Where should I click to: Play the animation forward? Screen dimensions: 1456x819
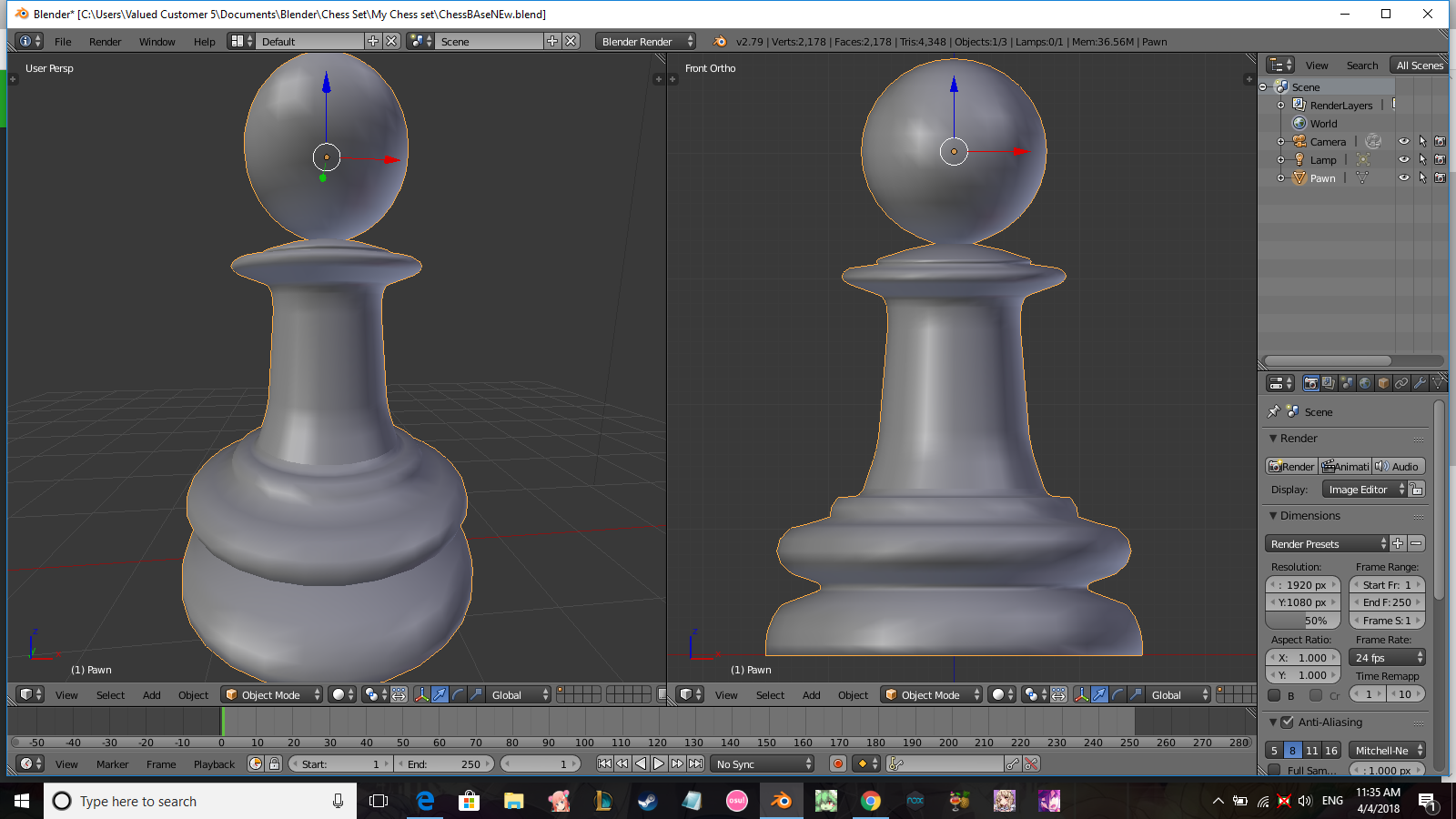tap(659, 763)
